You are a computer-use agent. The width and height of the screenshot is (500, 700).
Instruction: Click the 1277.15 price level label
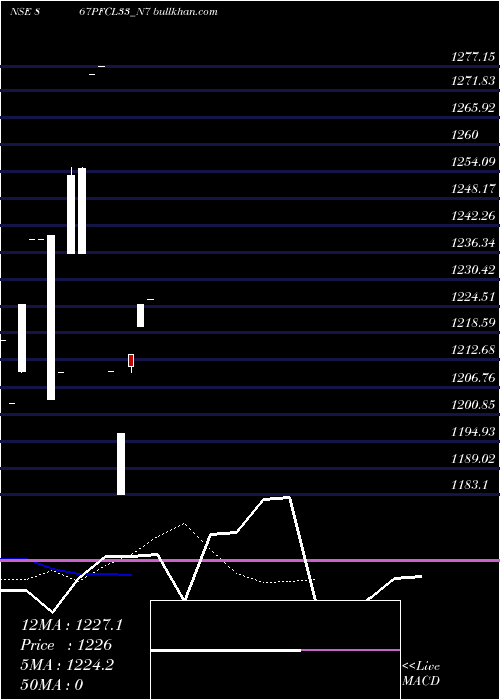click(x=473, y=57)
